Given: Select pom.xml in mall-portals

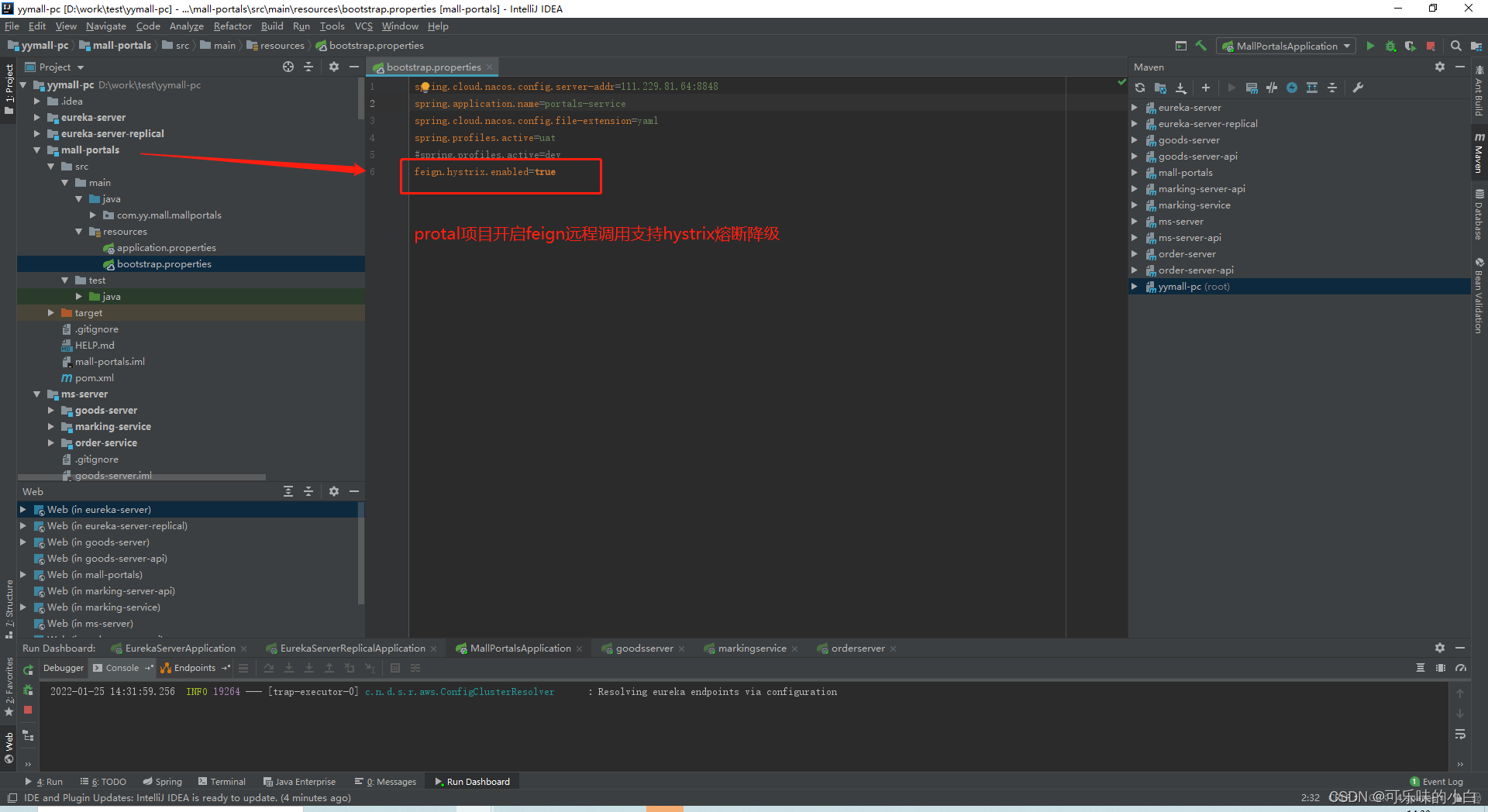Looking at the screenshot, I should (x=94, y=378).
